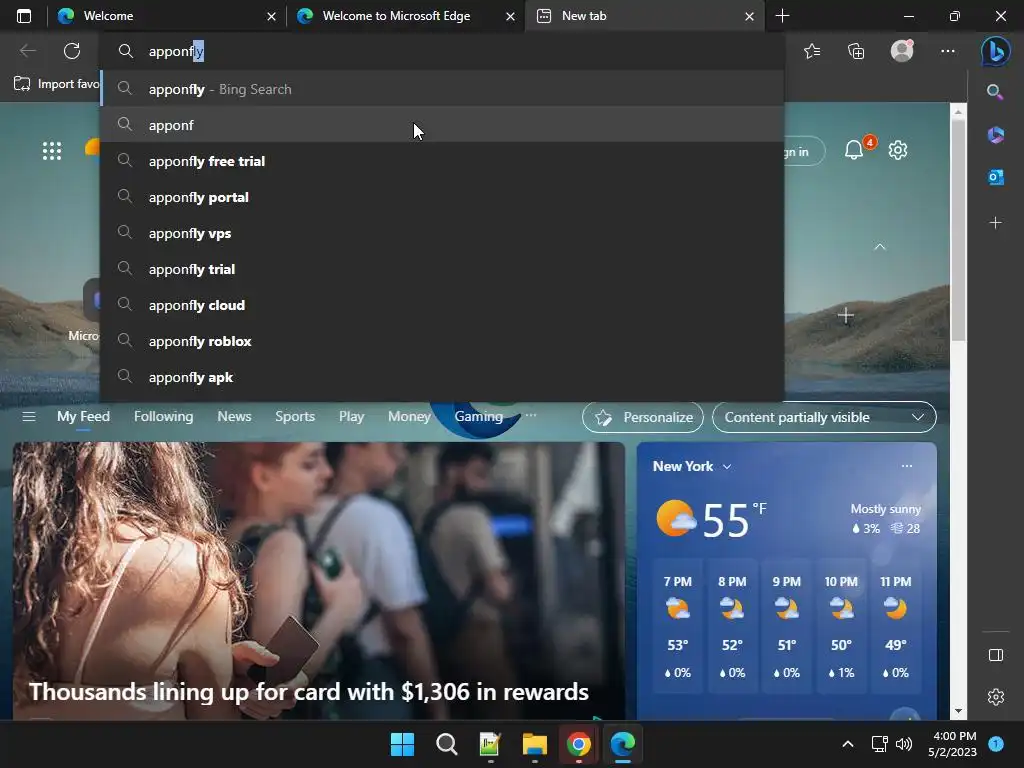Open Play feed tab
The width and height of the screenshot is (1024, 768).
[351, 417]
